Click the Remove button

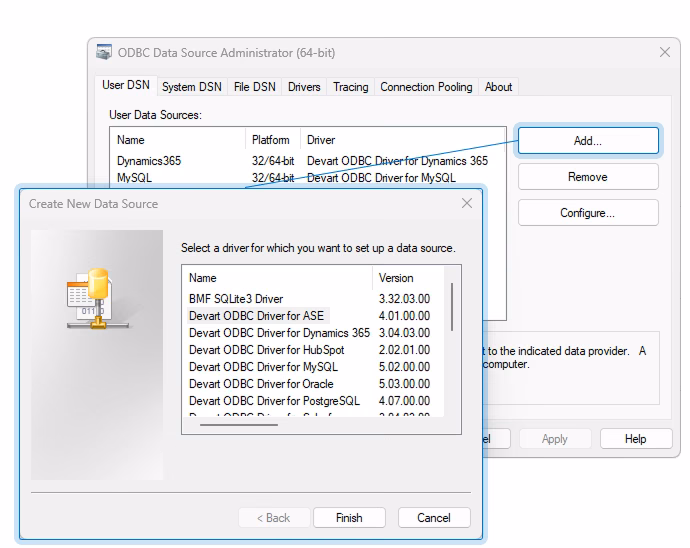click(x=588, y=177)
